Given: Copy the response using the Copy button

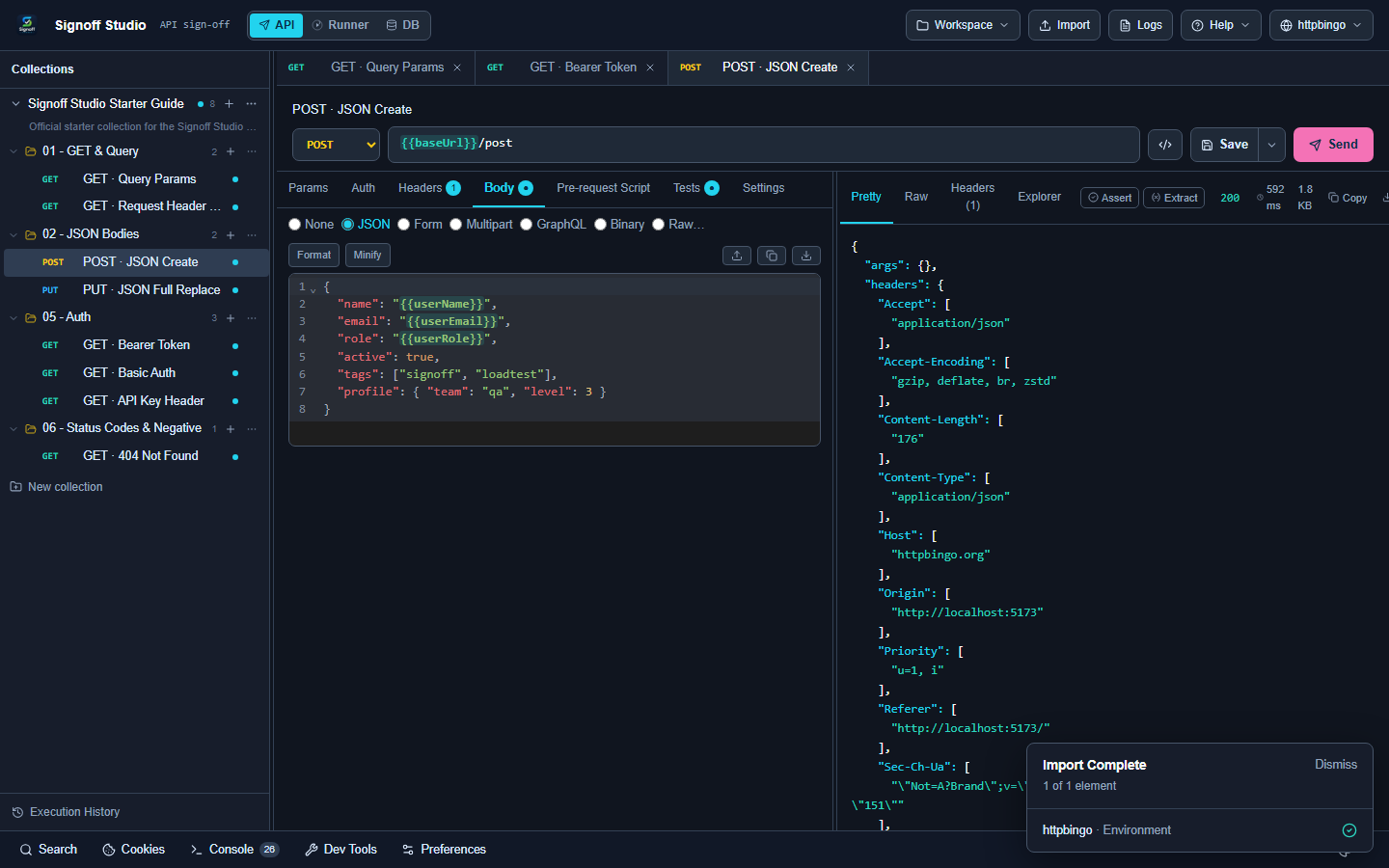Looking at the screenshot, I should [x=1348, y=198].
